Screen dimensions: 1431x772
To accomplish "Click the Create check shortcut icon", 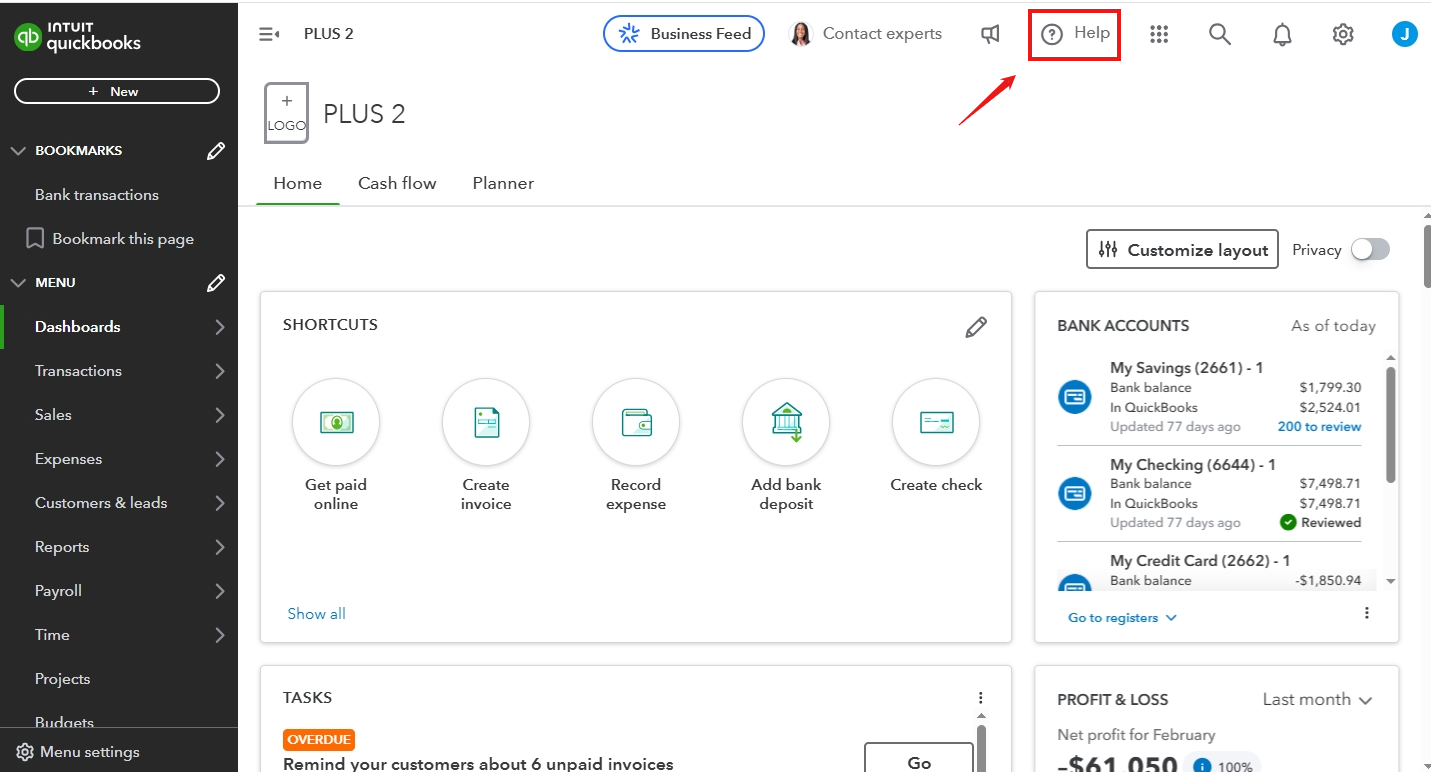I will coord(936,422).
